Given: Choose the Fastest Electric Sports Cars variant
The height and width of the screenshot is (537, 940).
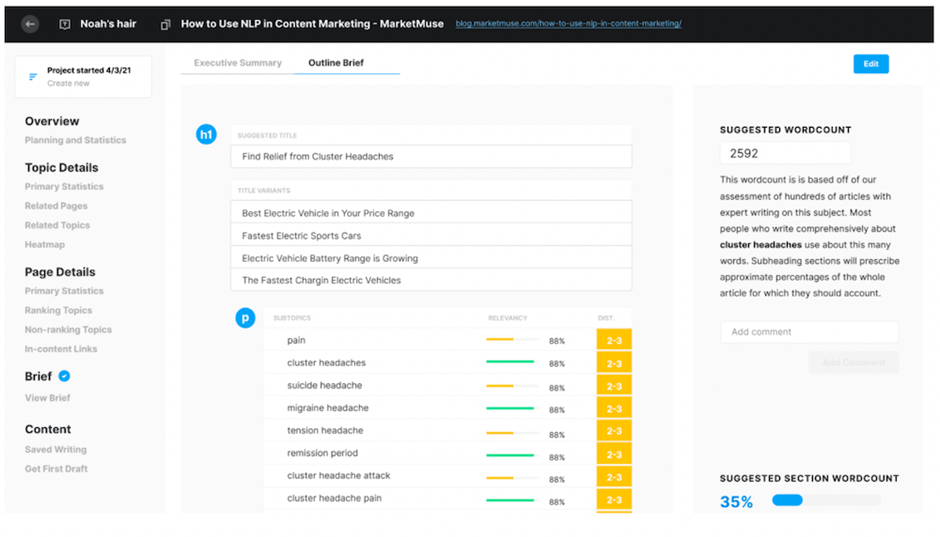Looking at the screenshot, I should (430, 236).
